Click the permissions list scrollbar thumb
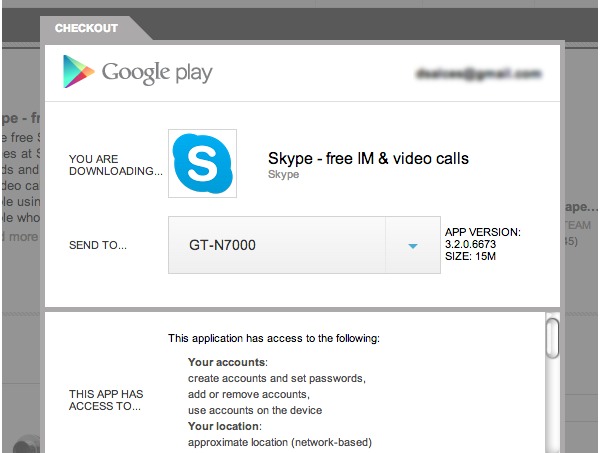 (552, 337)
